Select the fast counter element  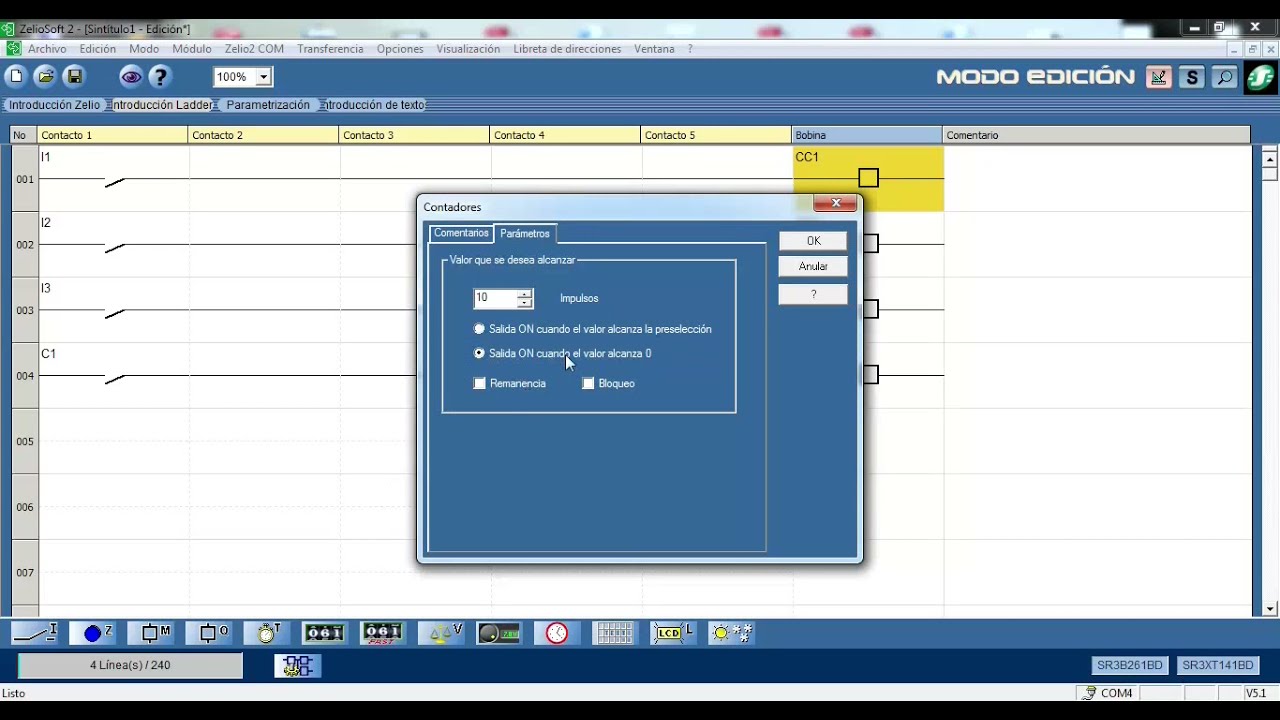pyautogui.click(x=383, y=633)
